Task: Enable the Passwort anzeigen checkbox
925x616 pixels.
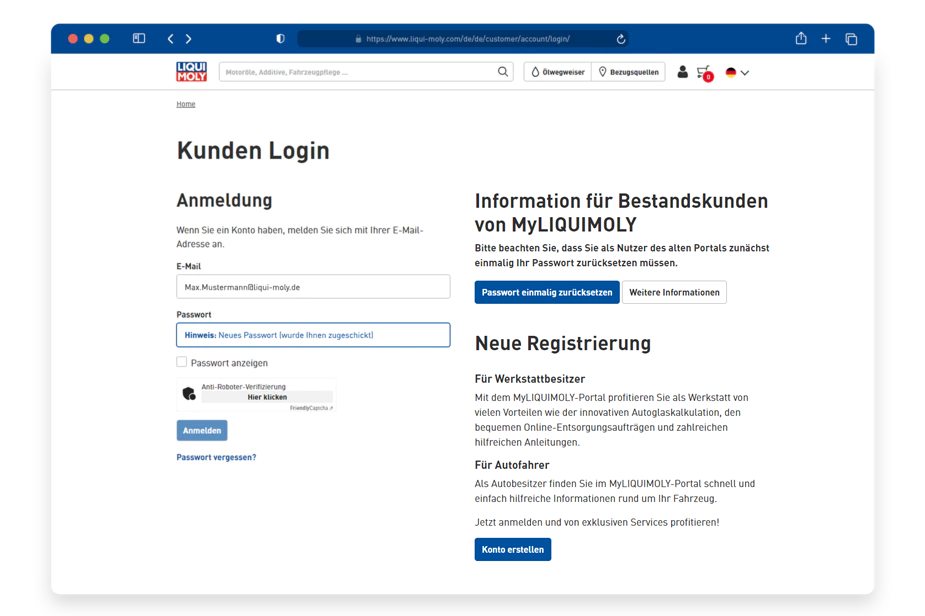Action: pos(182,362)
